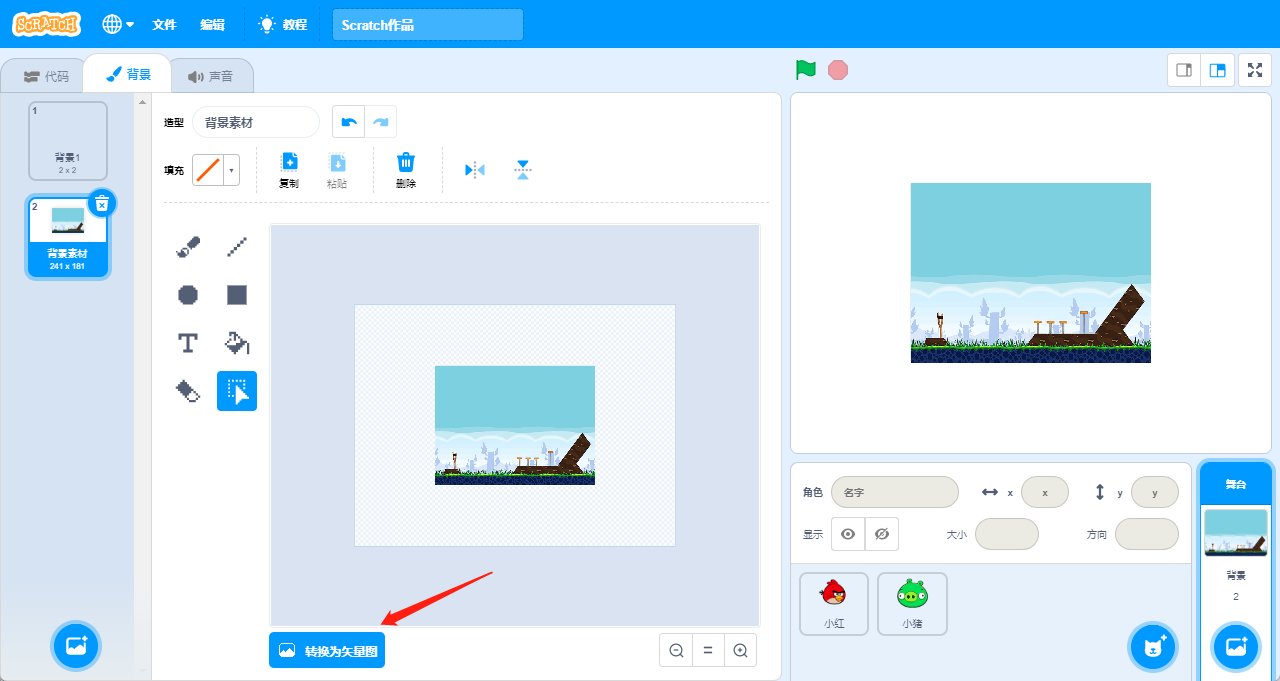1280x681 pixels.
Task: Click the 复制 copy button
Action: coord(289,170)
